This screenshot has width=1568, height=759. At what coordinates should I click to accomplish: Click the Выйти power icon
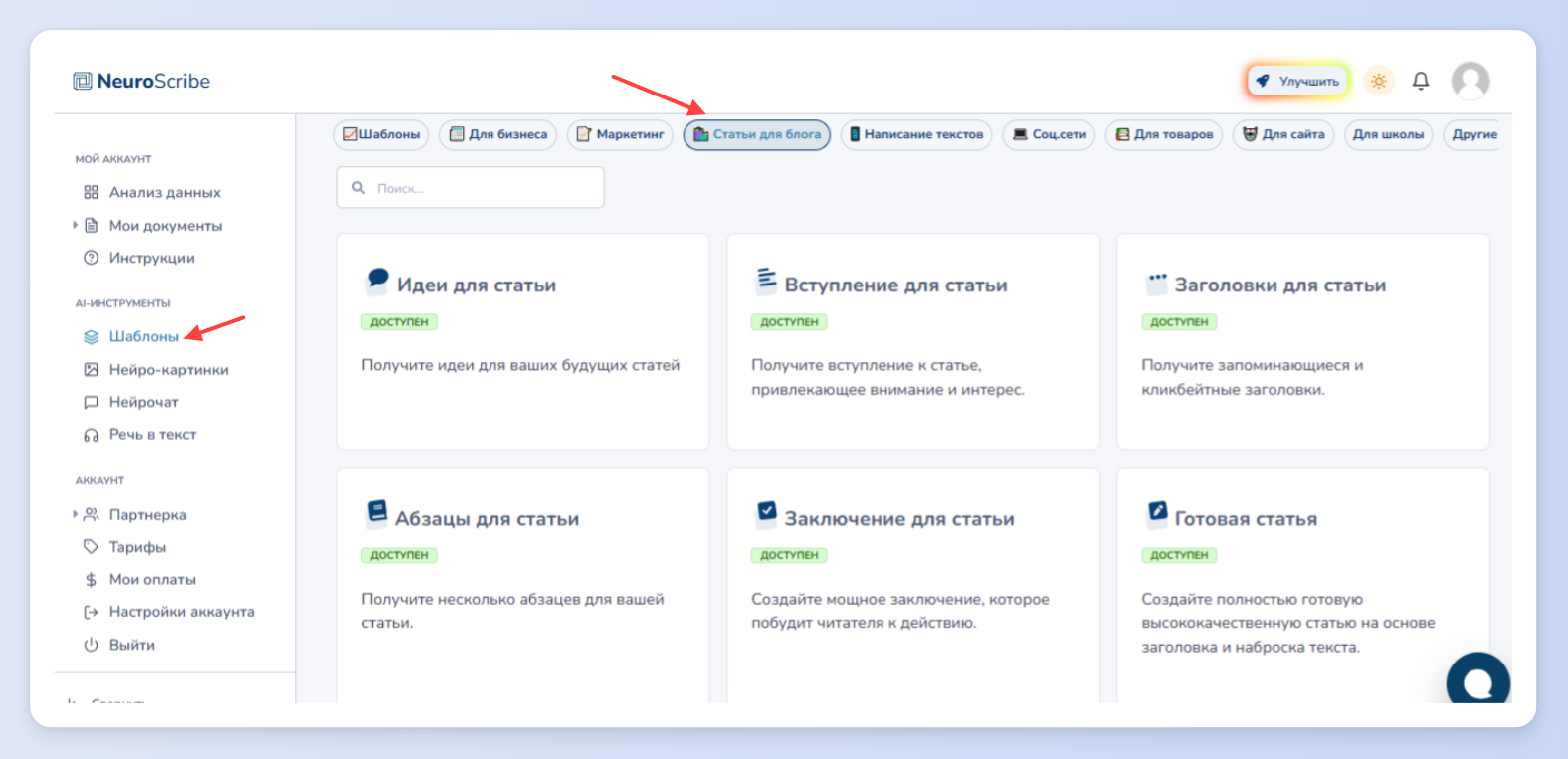pyautogui.click(x=92, y=645)
